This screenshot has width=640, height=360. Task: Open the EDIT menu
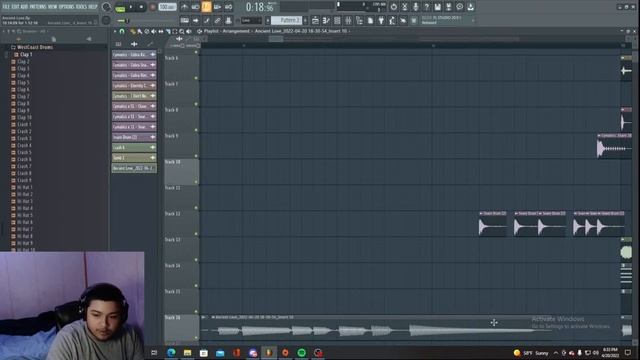(x=16, y=7)
